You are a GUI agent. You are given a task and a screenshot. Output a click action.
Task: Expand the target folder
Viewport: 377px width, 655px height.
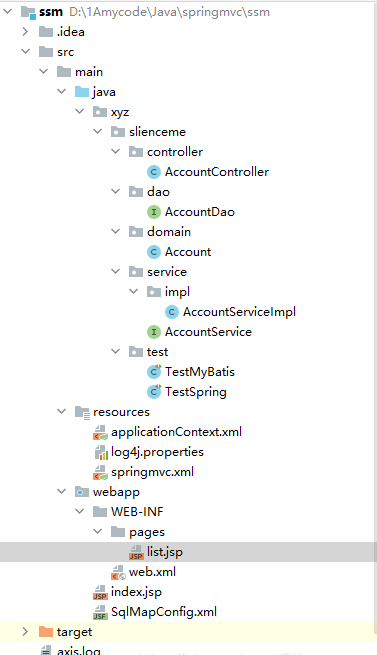[25, 632]
